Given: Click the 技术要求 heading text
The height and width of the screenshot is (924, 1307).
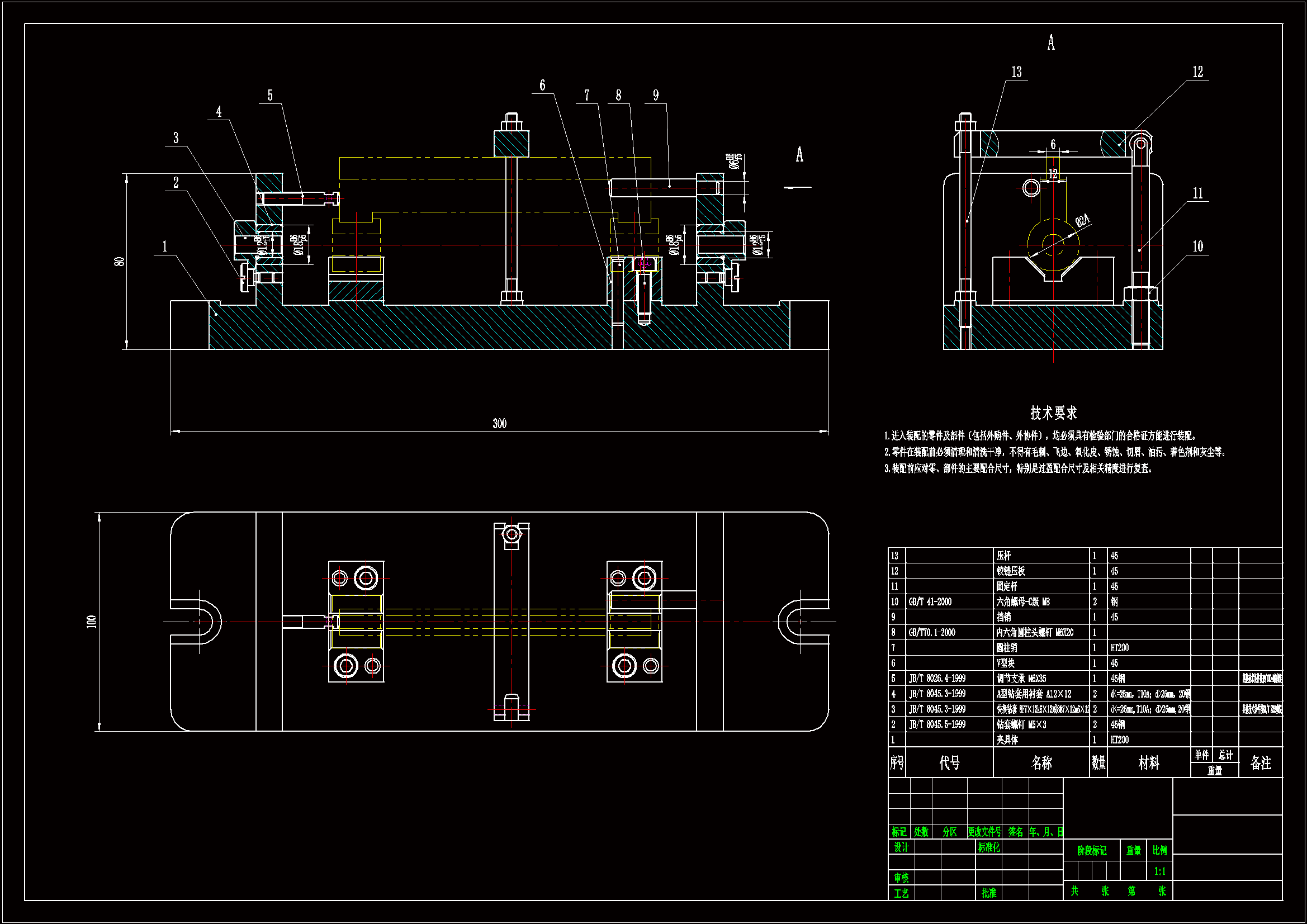Looking at the screenshot, I should (1053, 413).
